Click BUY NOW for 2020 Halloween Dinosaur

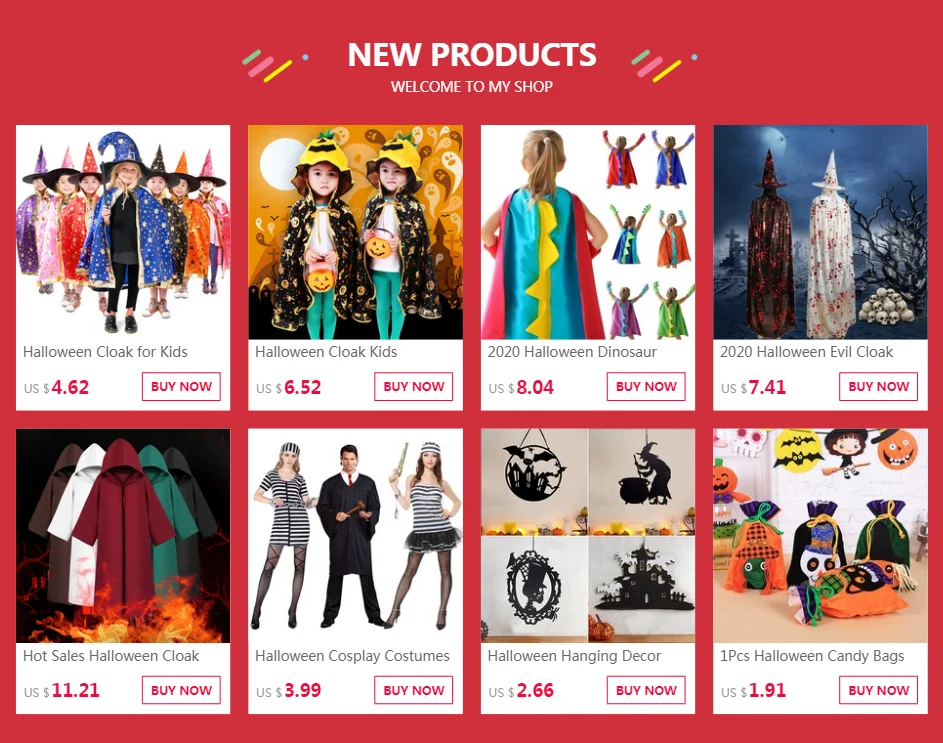(646, 386)
